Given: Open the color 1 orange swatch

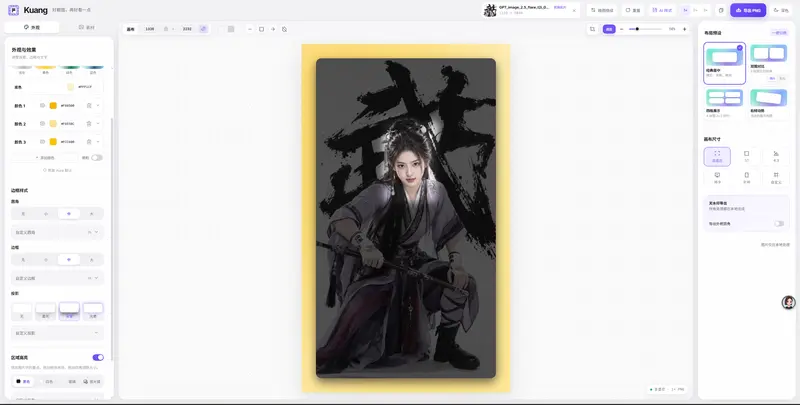Looking at the screenshot, I should 53,106.
